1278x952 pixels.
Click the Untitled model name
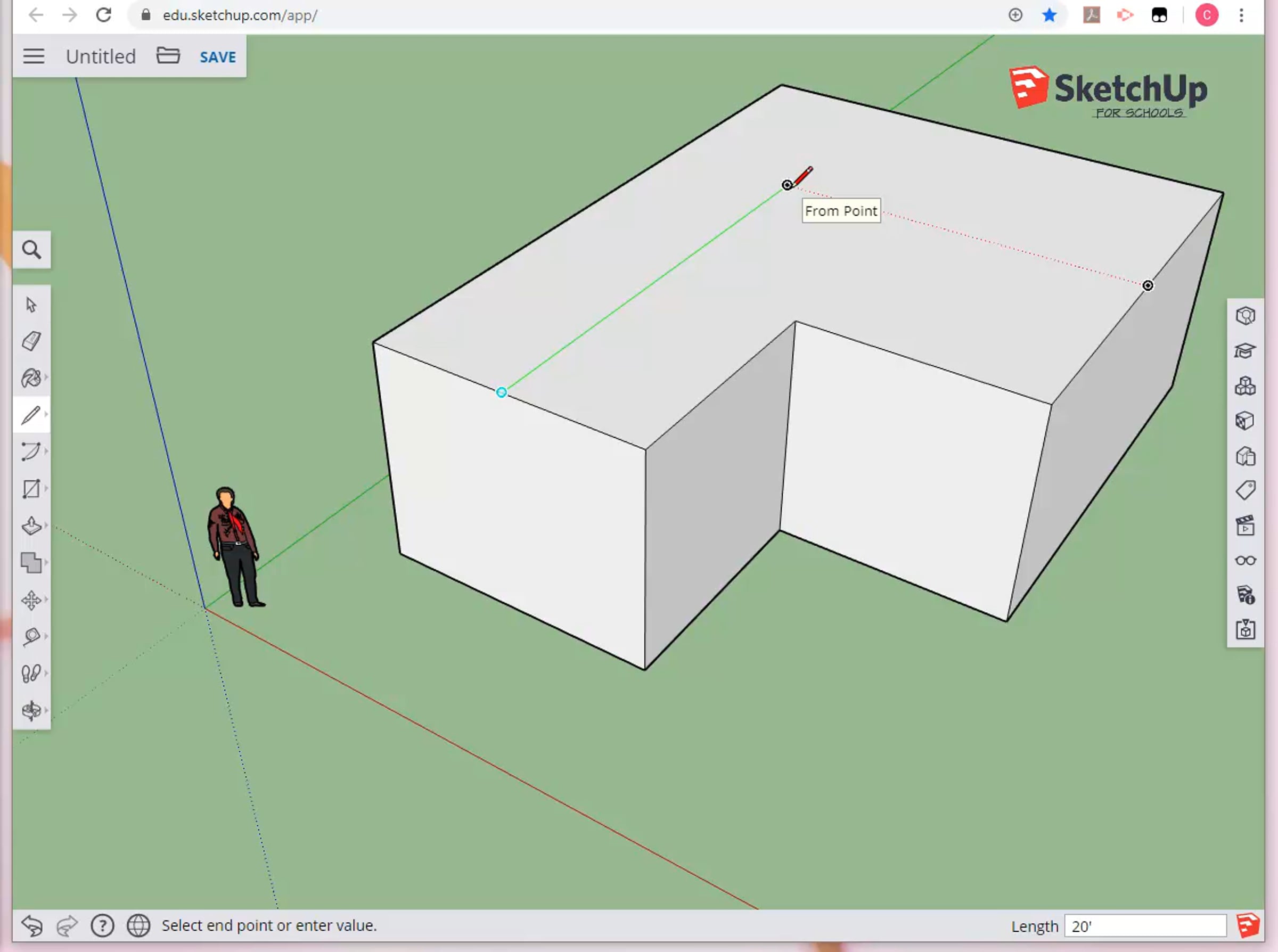tap(101, 56)
